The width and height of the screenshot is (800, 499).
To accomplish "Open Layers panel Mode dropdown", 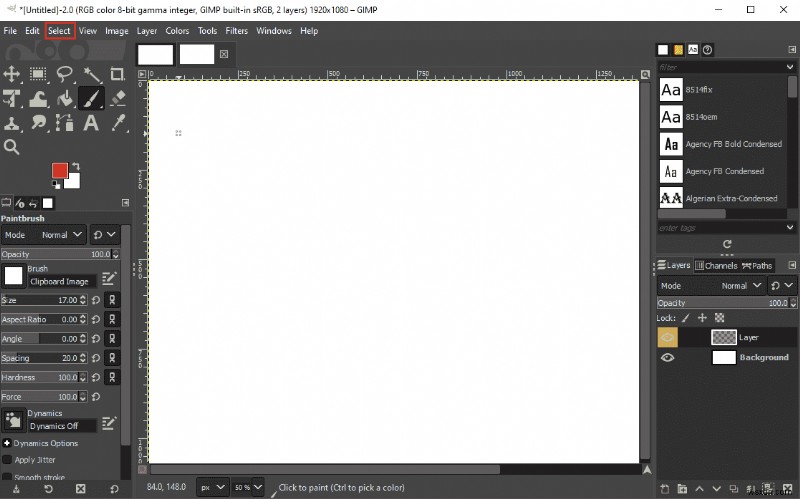I will pyautogui.click(x=710, y=286).
